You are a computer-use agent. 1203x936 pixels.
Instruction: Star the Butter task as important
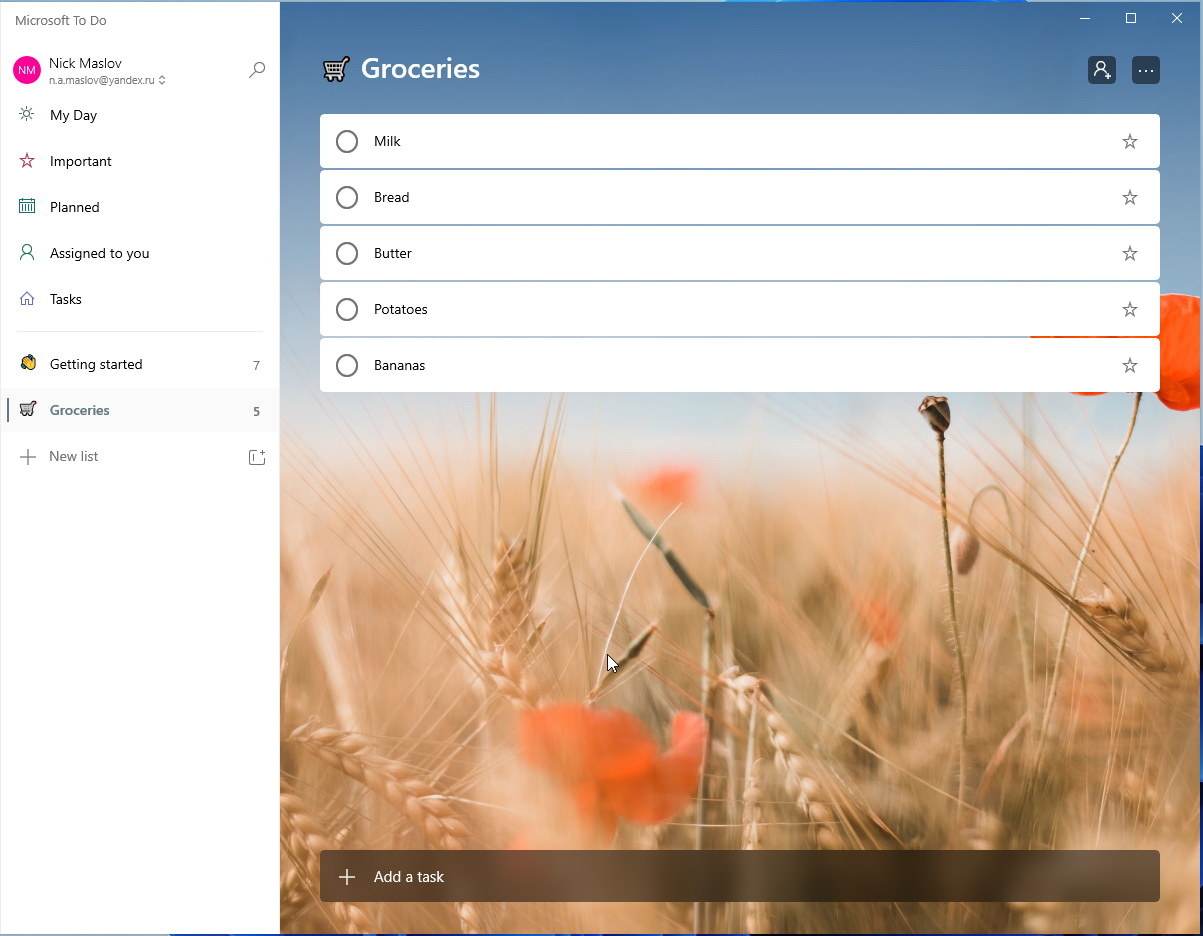pos(1130,253)
